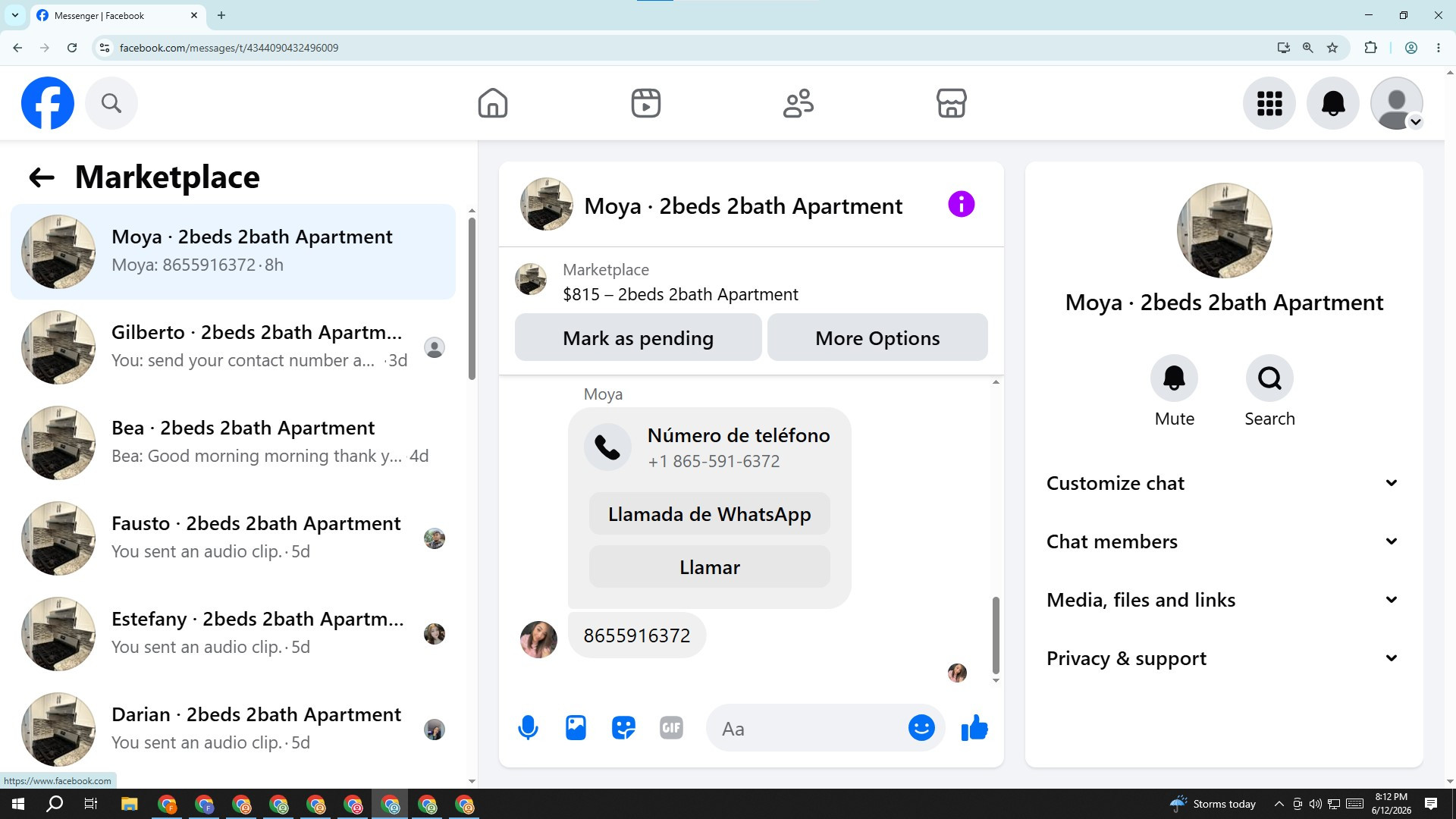Open a new browser tab

point(221,15)
